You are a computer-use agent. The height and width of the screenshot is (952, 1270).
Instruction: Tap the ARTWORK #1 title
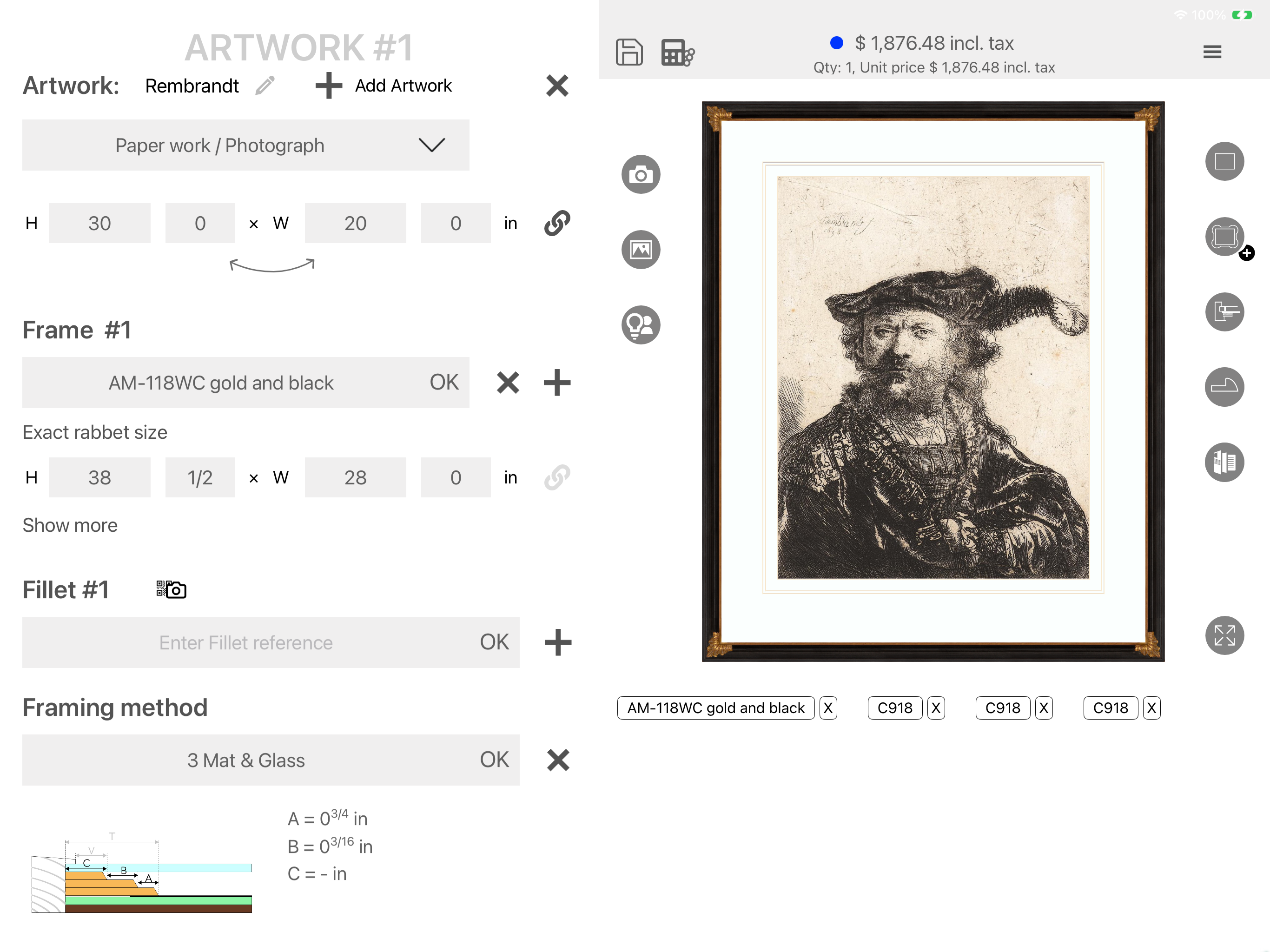(298, 47)
